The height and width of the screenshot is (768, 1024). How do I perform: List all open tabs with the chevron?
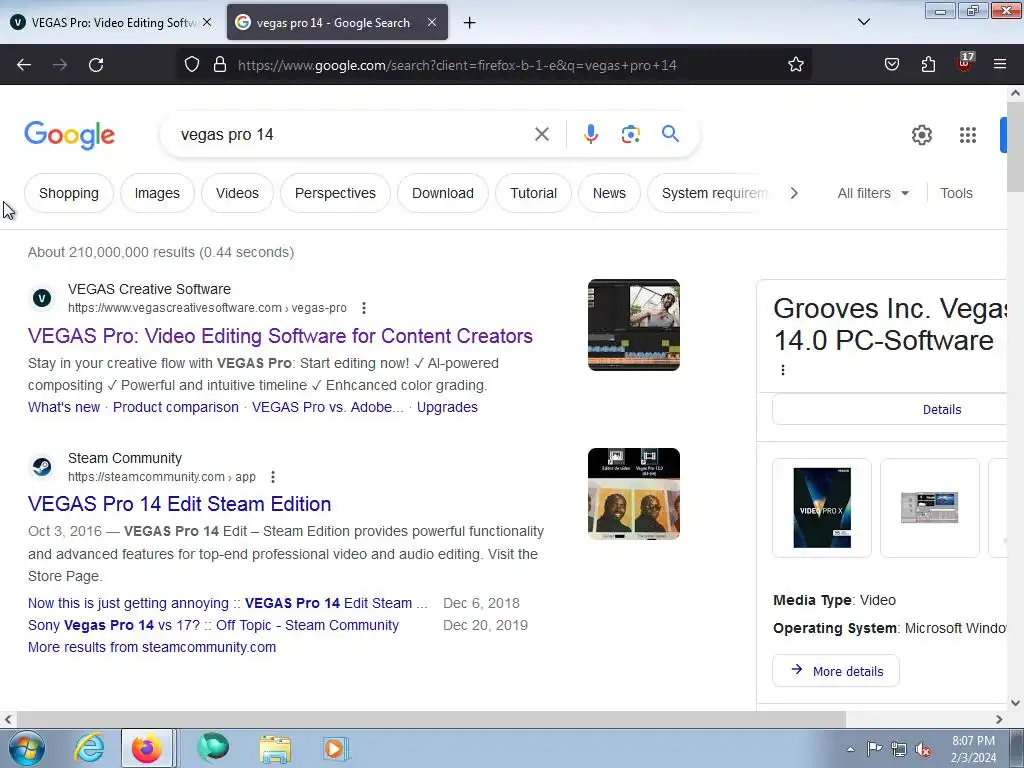[863, 22]
